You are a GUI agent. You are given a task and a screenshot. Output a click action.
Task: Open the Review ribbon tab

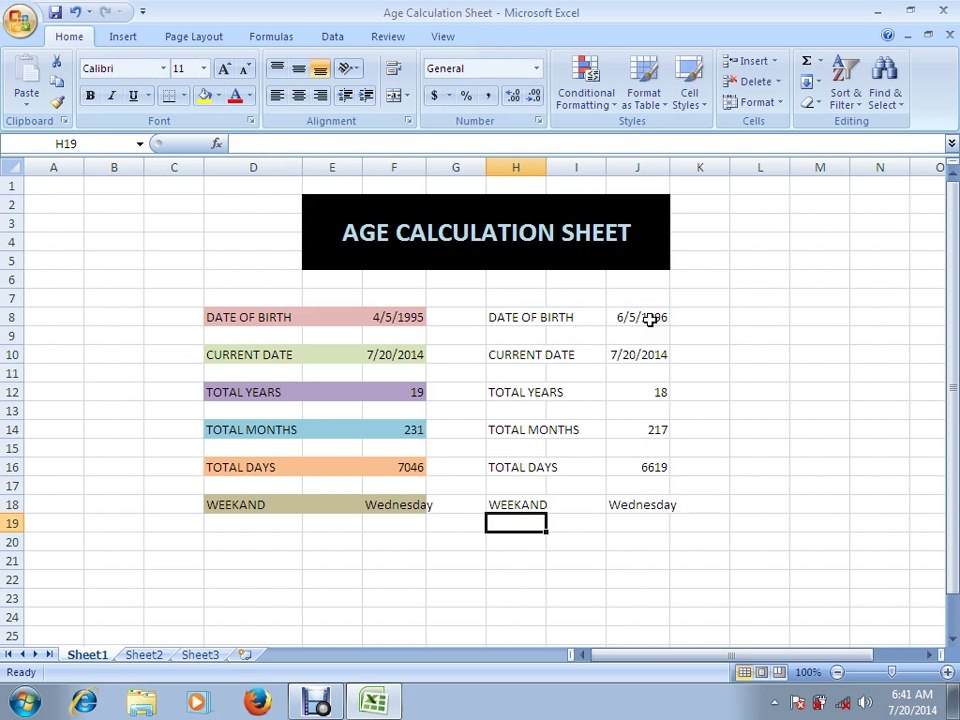coord(388,37)
